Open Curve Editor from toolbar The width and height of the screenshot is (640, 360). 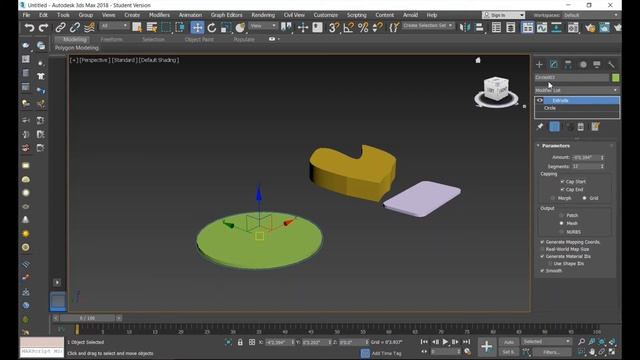click(542, 28)
